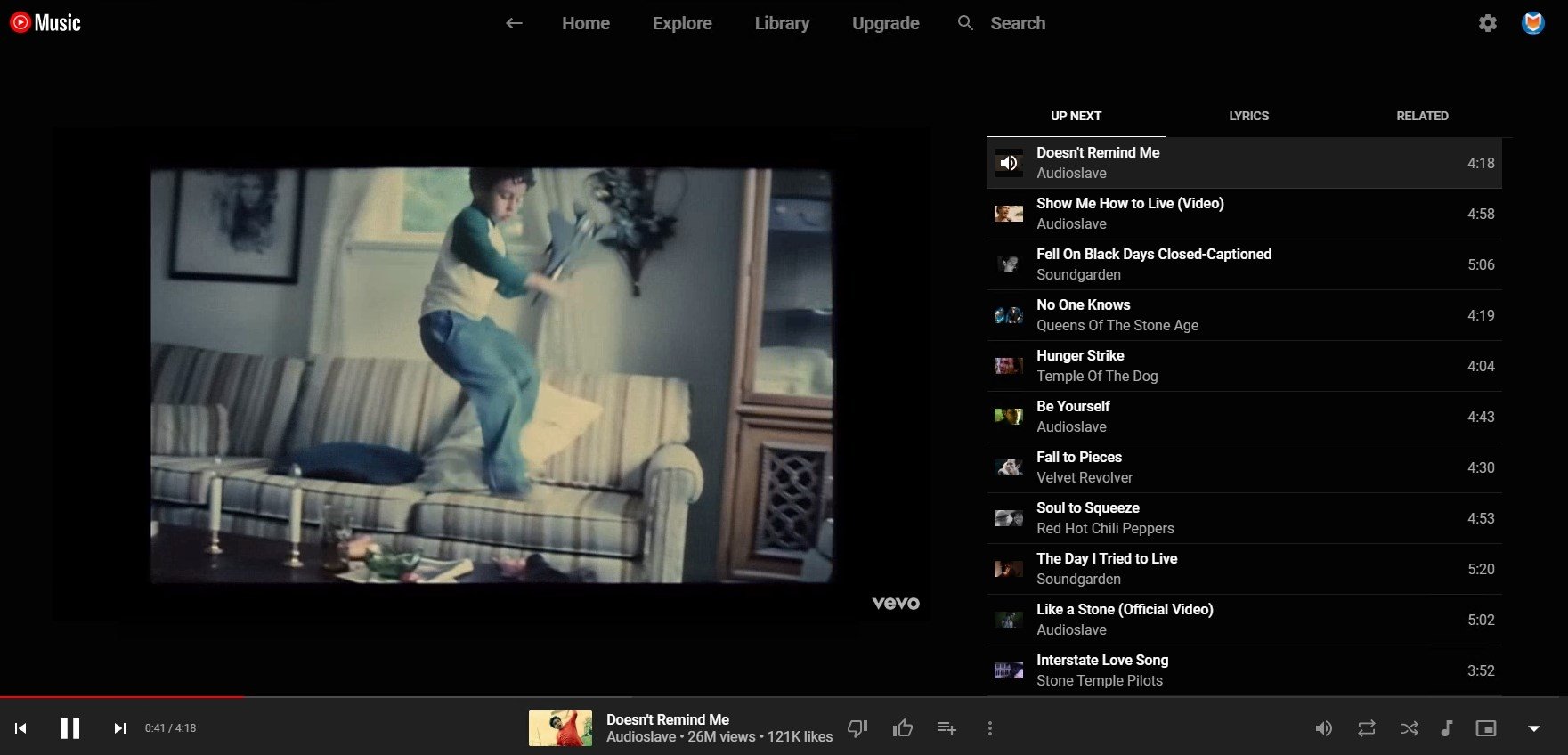
Task: Open the Explore page
Action: pos(682,23)
